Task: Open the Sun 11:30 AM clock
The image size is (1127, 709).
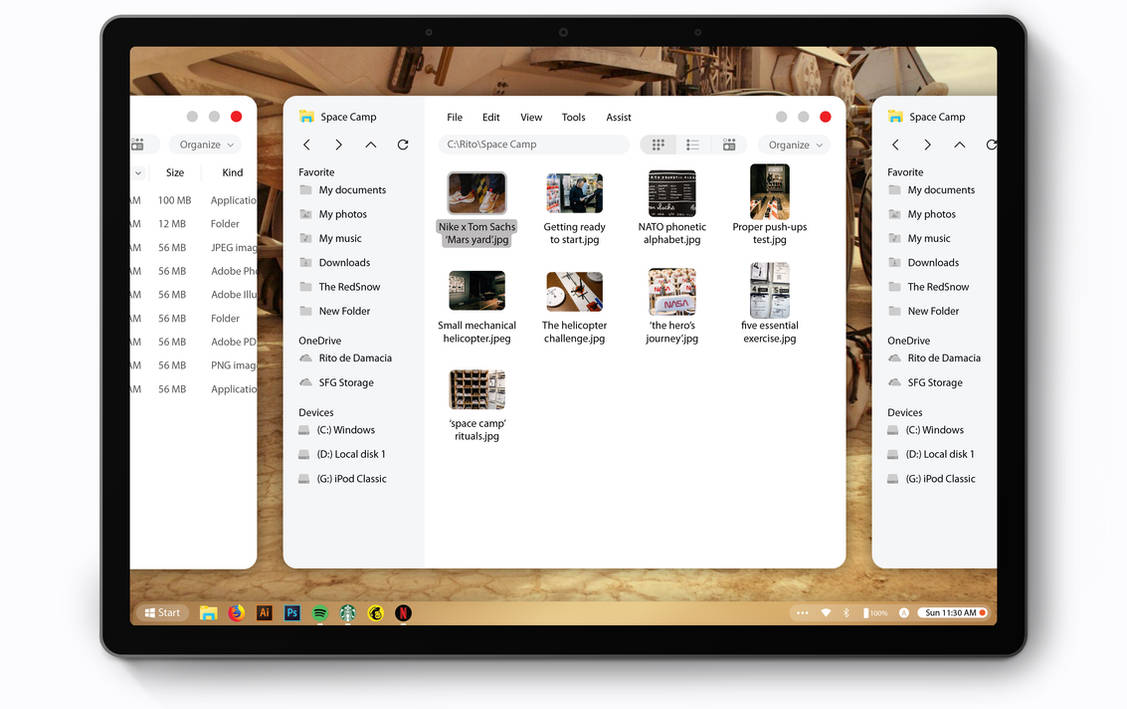Action: tap(953, 613)
